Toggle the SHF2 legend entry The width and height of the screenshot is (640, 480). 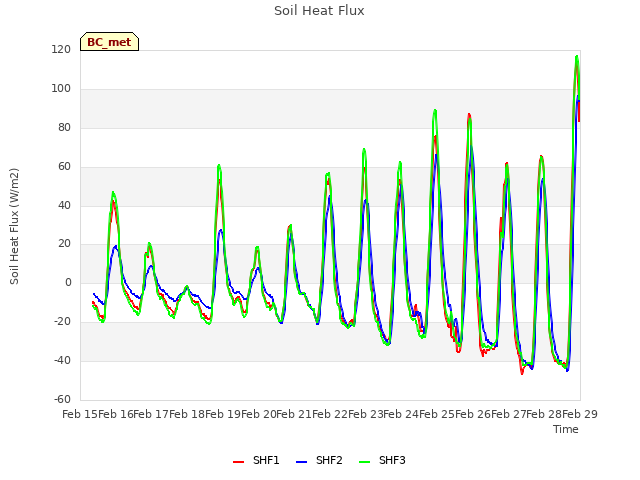319,460
